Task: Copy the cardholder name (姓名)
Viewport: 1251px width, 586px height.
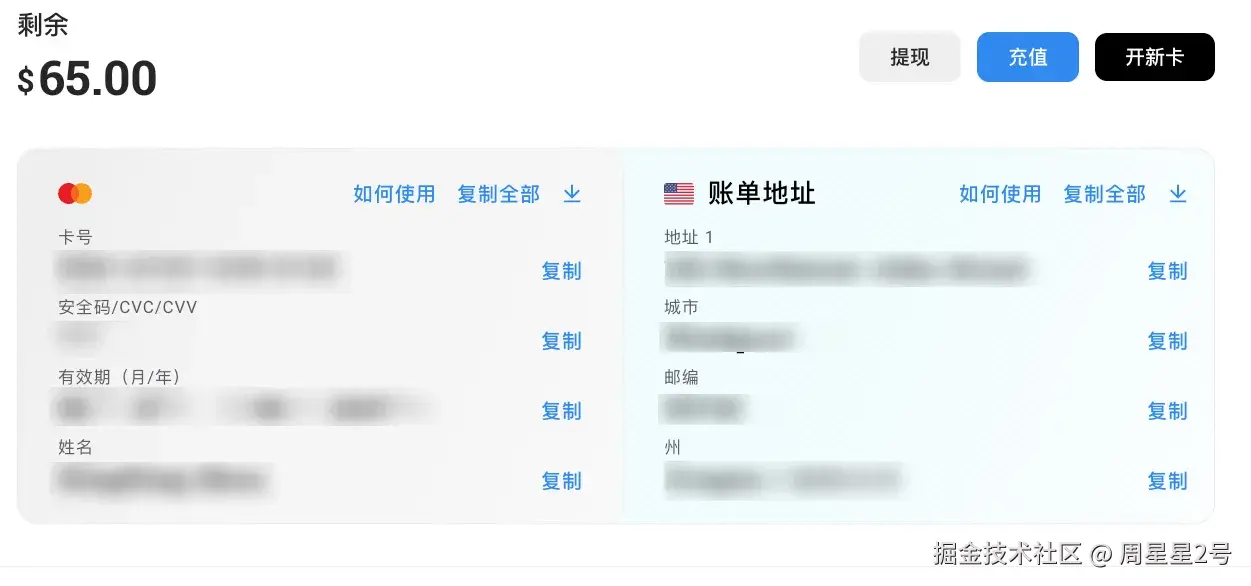Action: 561,481
